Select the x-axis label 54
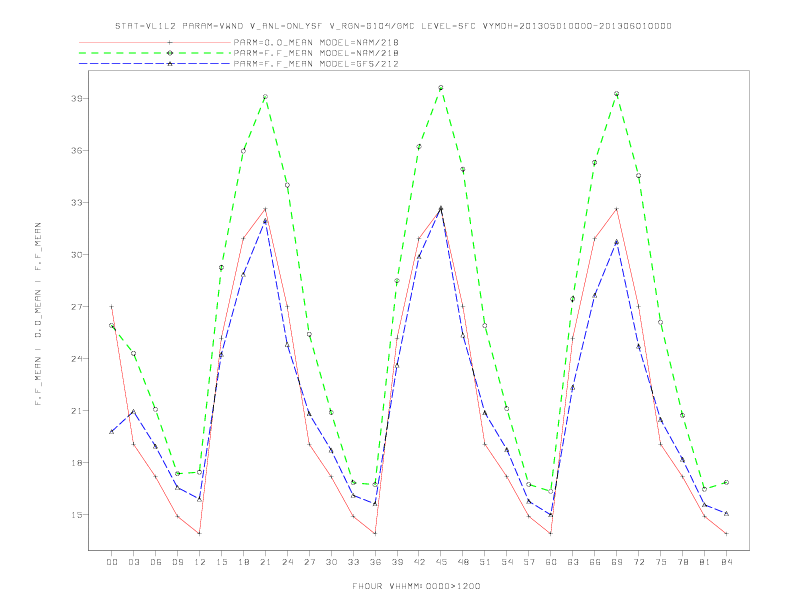The width and height of the screenshot is (792, 612). (x=507, y=562)
